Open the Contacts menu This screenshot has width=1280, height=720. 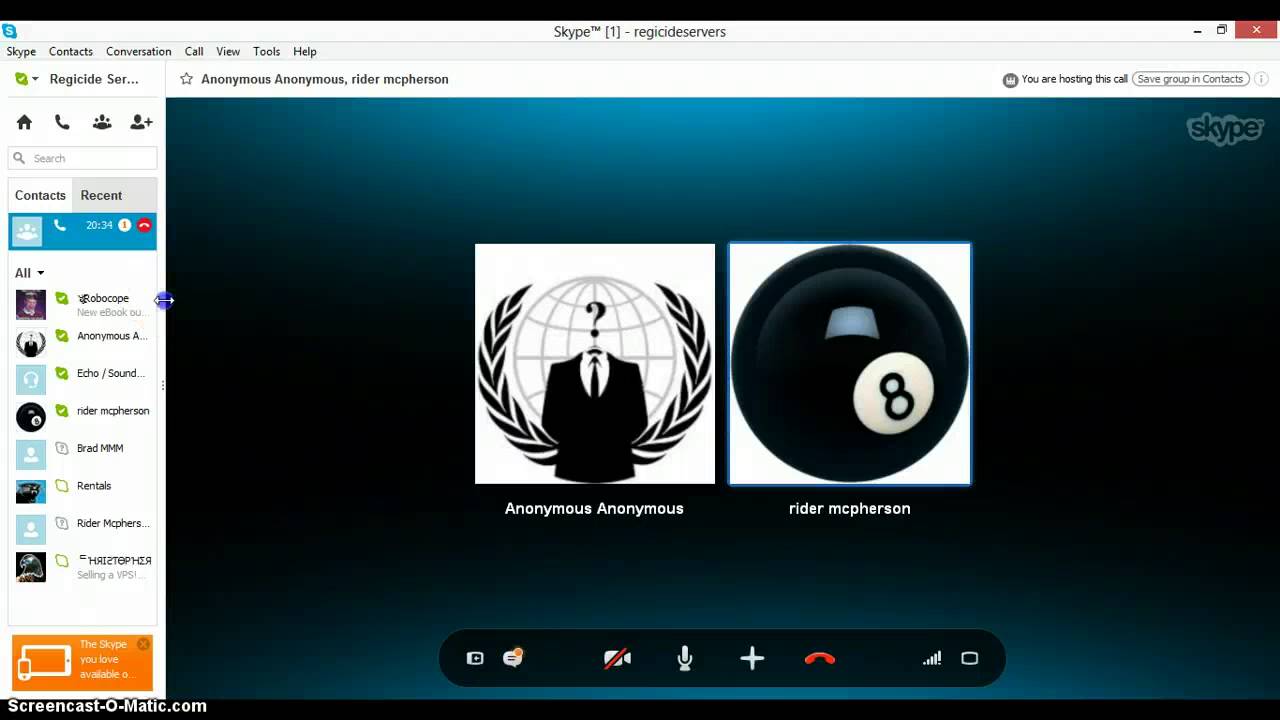tap(71, 51)
